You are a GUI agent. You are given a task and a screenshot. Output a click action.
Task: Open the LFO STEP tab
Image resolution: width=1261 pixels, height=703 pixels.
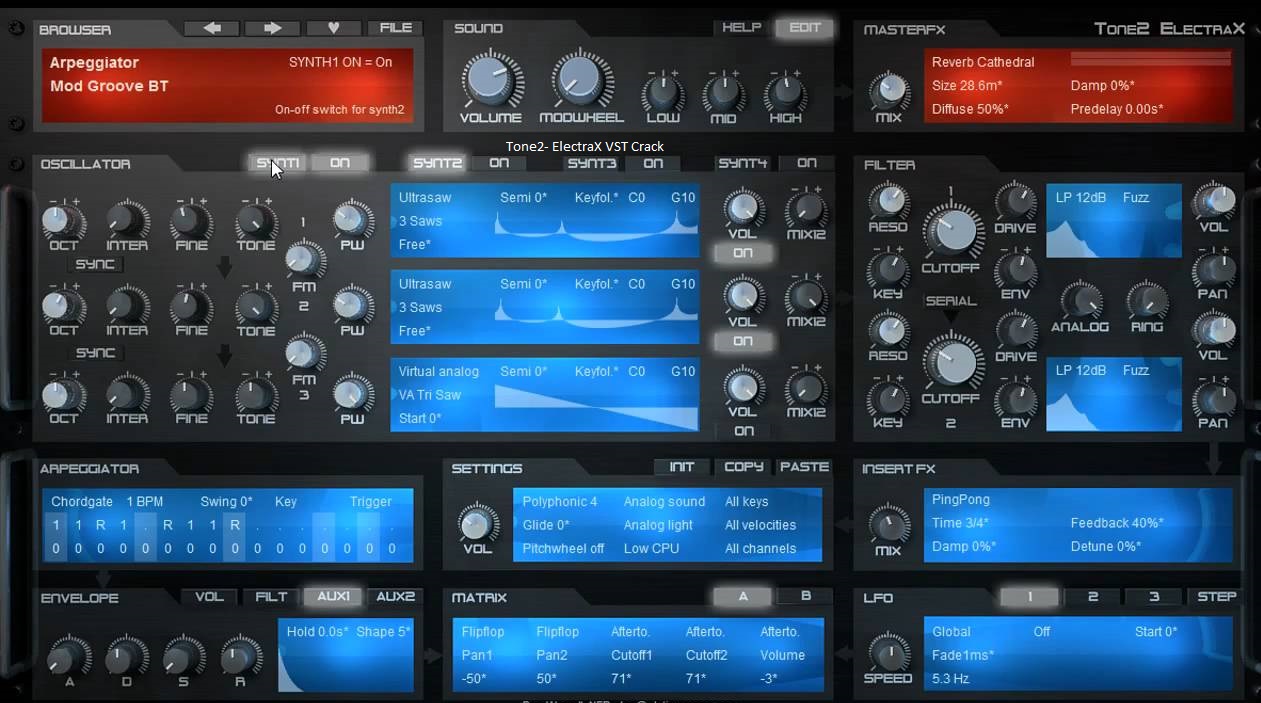coord(1217,597)
